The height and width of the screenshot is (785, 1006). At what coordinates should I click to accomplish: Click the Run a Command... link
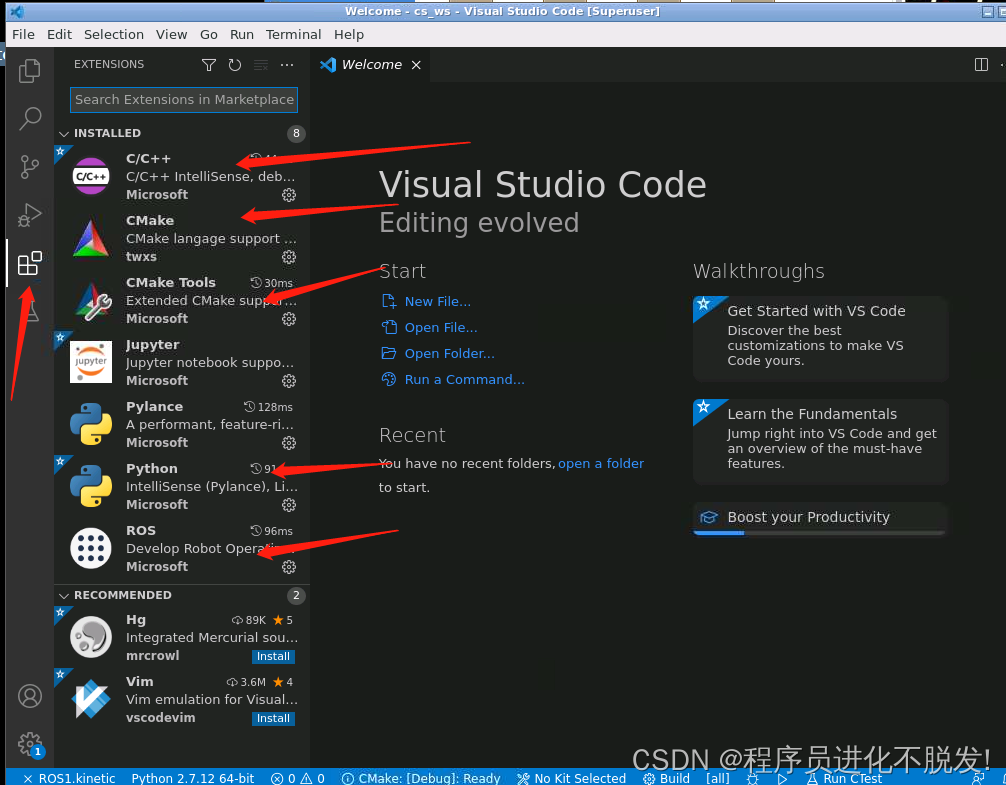click(x=465, y=380)
